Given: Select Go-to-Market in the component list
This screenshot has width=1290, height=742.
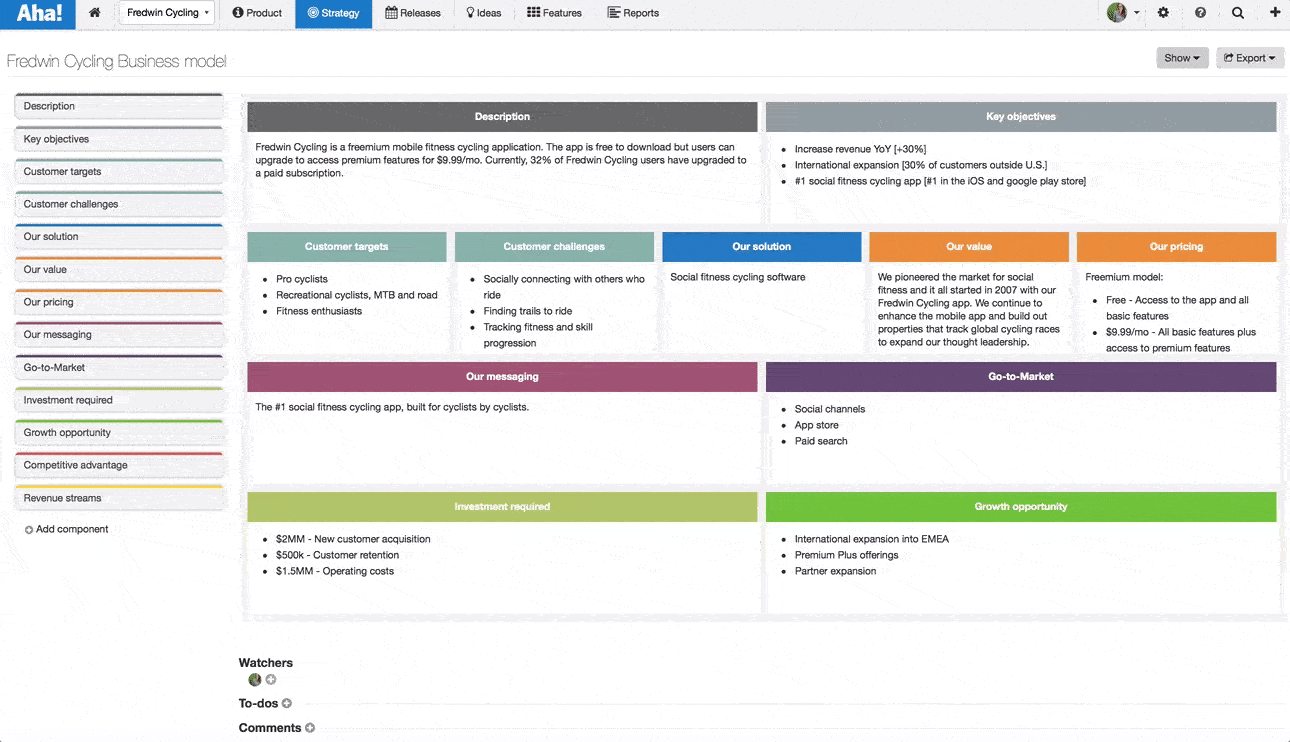Looking at the screenshot, I should (119, 368).
